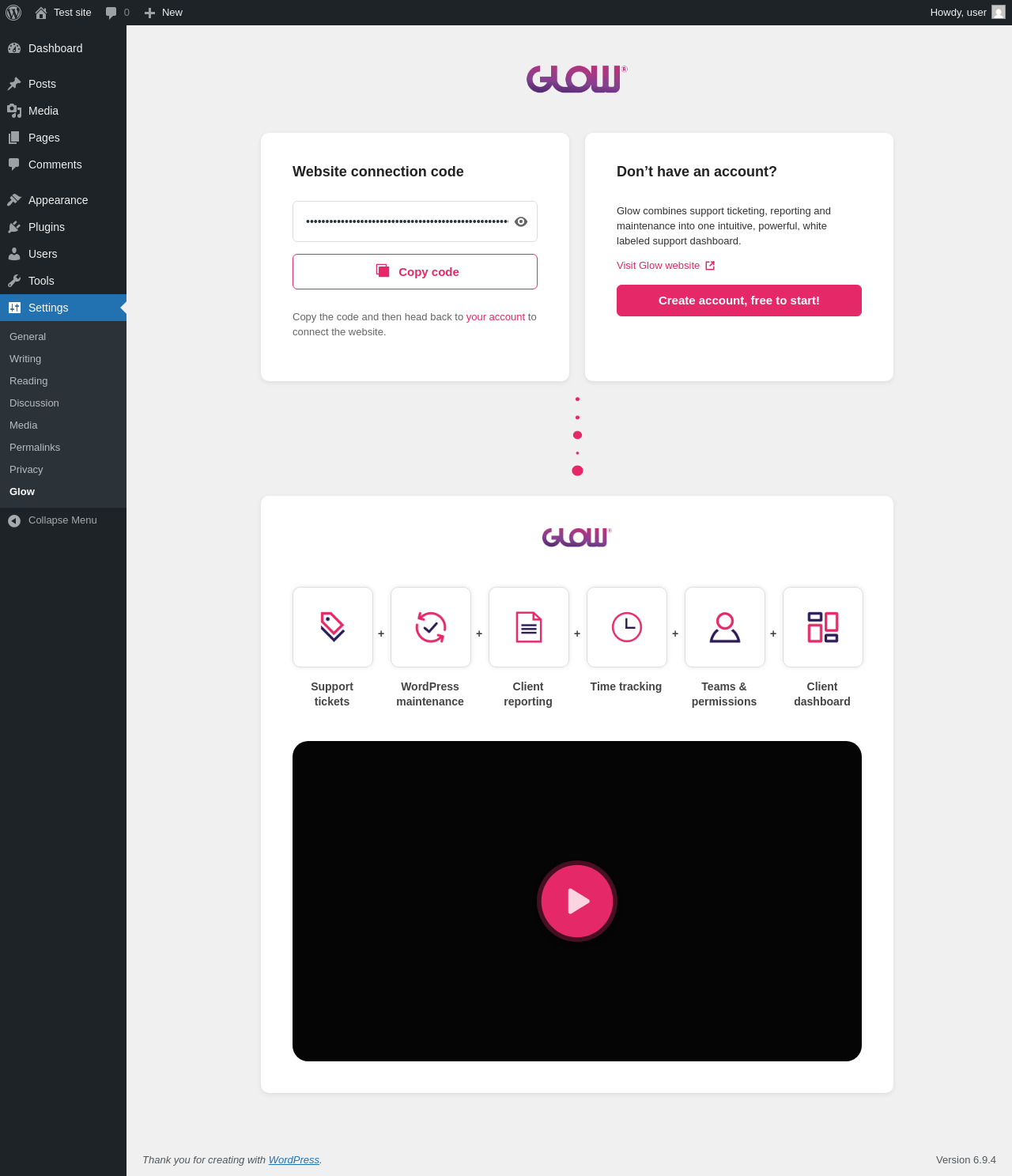Select the Client dashboard layout icon
Image resolution: width=1012 pixels, height=1176 pixels.
pyautogui.click(x=823, y=627)
